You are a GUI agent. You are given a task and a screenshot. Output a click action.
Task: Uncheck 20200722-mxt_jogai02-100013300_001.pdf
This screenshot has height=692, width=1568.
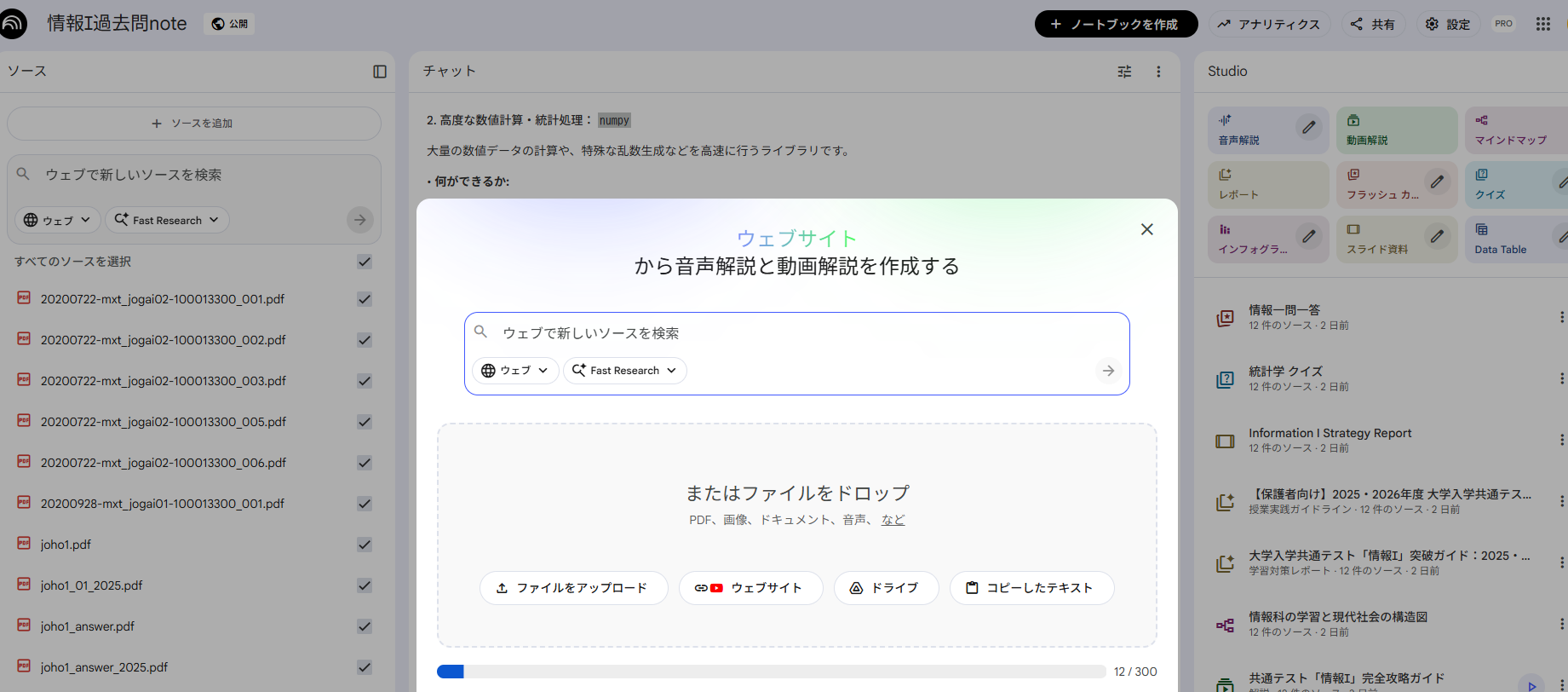pyautogui.click(x=365, y=299)
